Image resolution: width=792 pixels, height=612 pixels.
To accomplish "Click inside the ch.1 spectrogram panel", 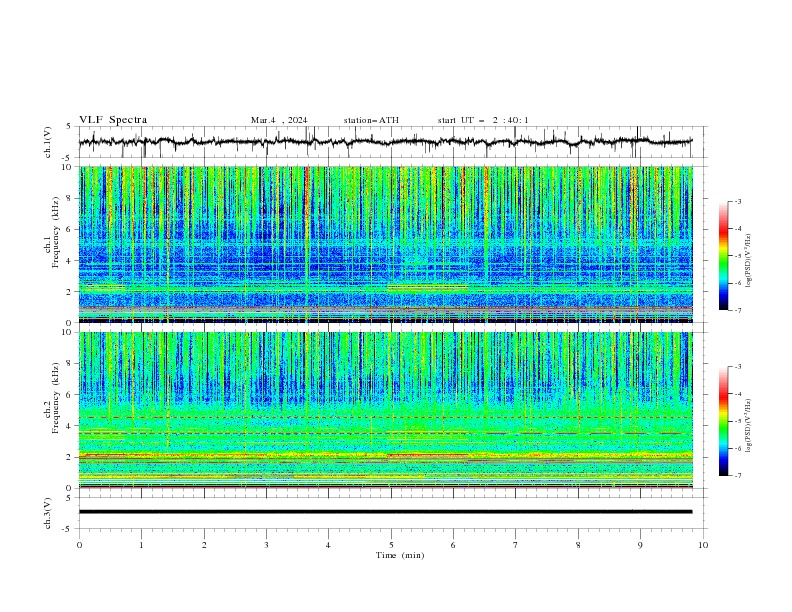I will click(385, 244).
